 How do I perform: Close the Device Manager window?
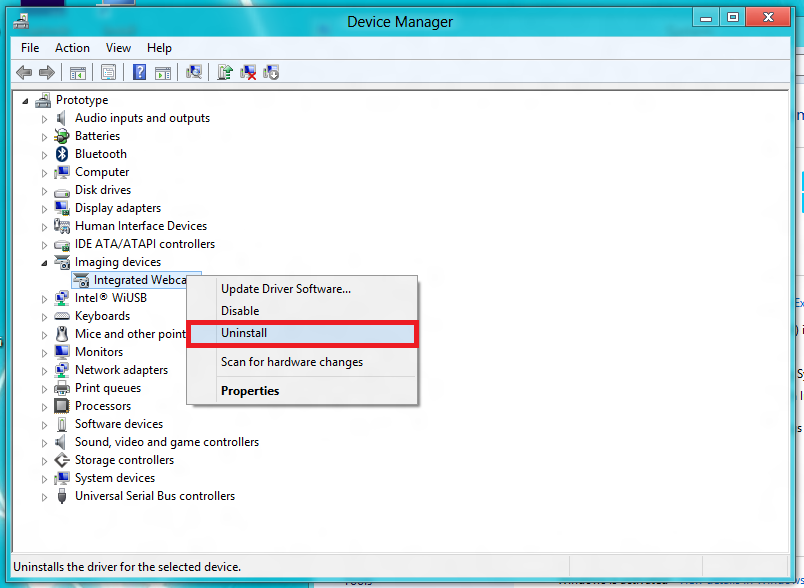coord(768,18)
